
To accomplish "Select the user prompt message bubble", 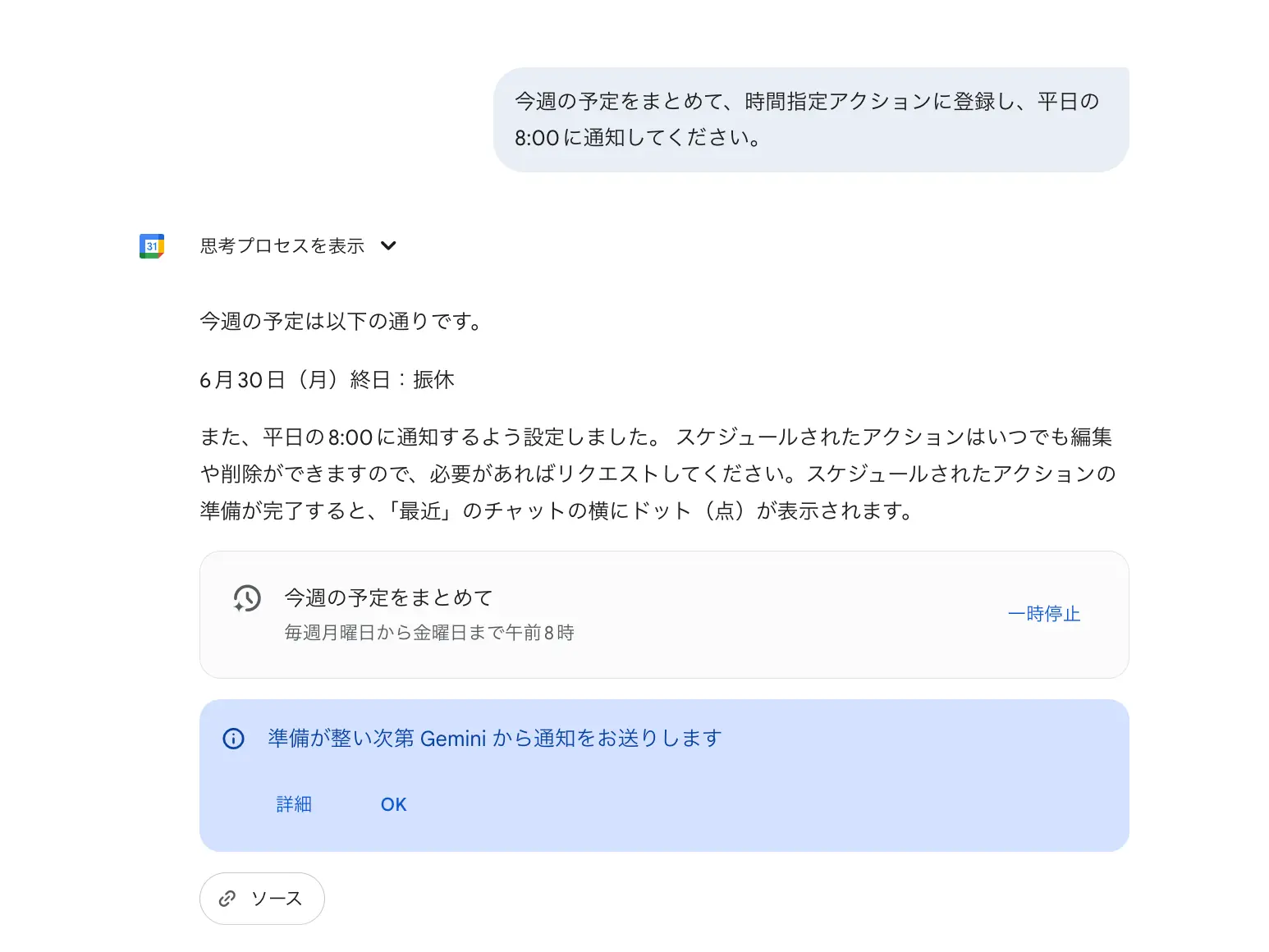I will click(811, 120).
